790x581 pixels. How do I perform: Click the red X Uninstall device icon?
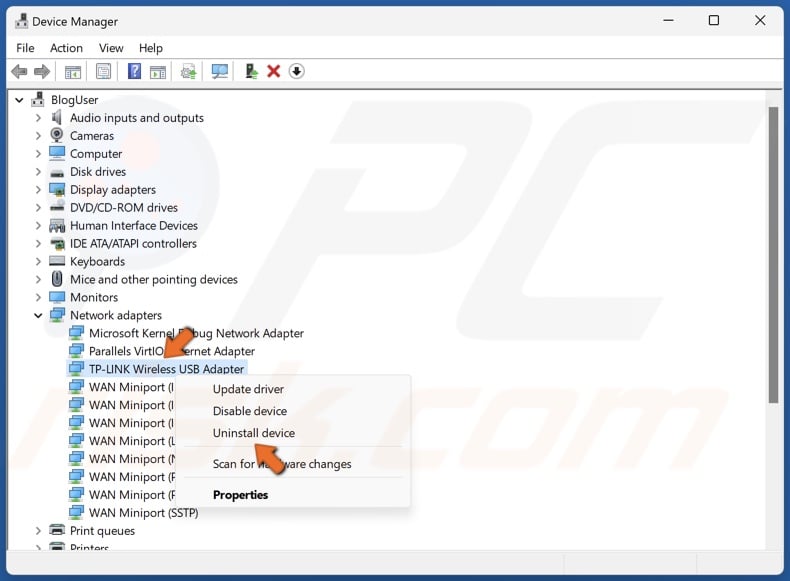tap(274, 72)
